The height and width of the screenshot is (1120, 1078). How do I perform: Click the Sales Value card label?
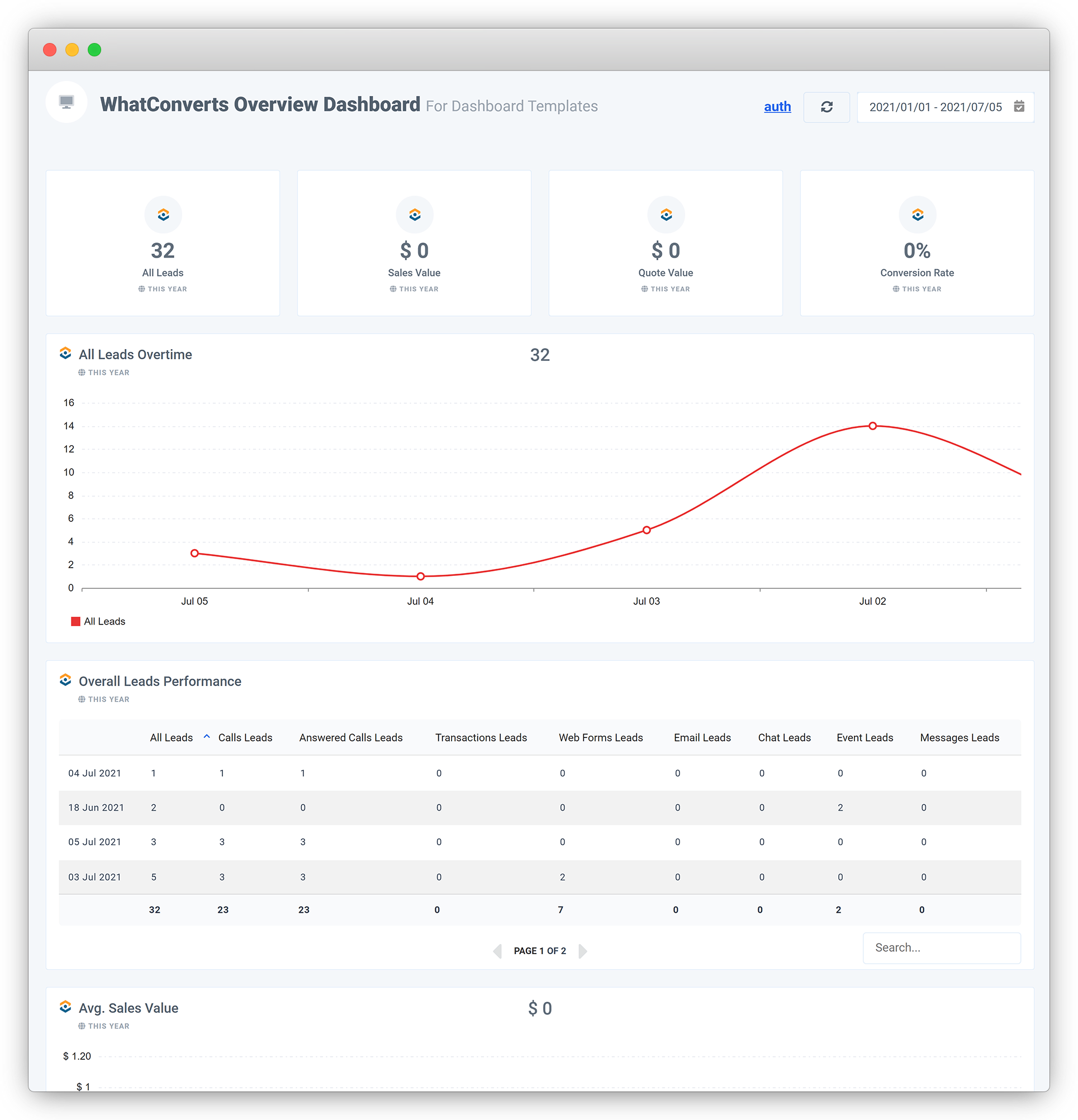(x=415, y=273)
